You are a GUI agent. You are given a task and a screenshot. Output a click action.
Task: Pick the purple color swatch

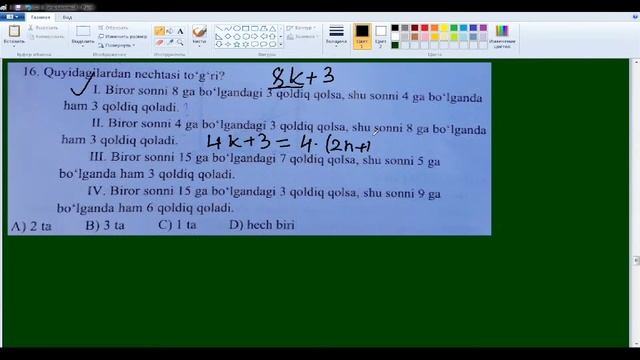click(x=483, y=28)
